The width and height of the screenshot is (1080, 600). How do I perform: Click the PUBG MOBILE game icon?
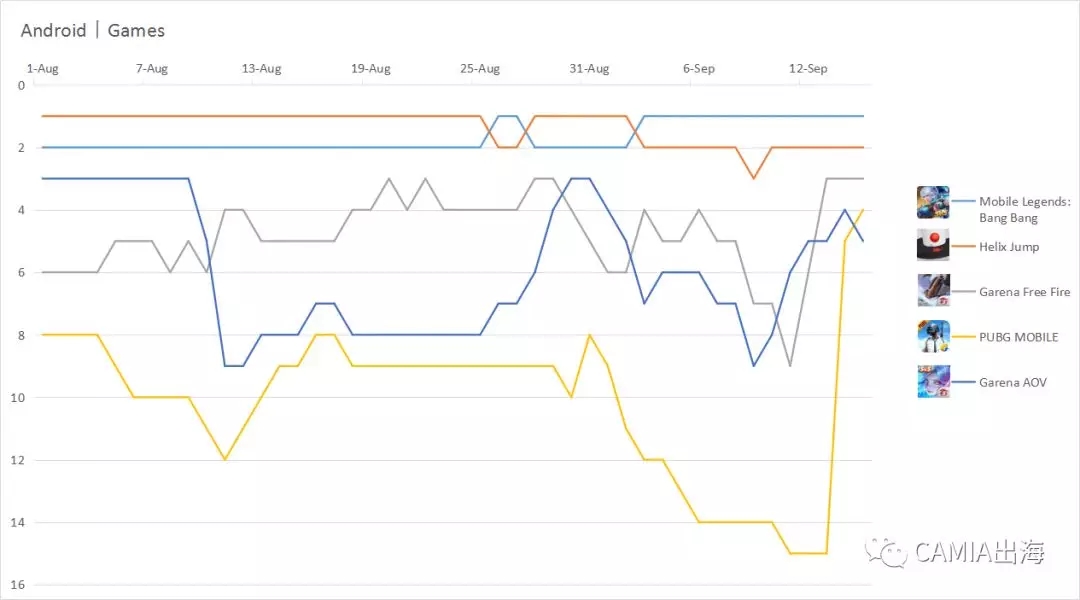(933, 336)
